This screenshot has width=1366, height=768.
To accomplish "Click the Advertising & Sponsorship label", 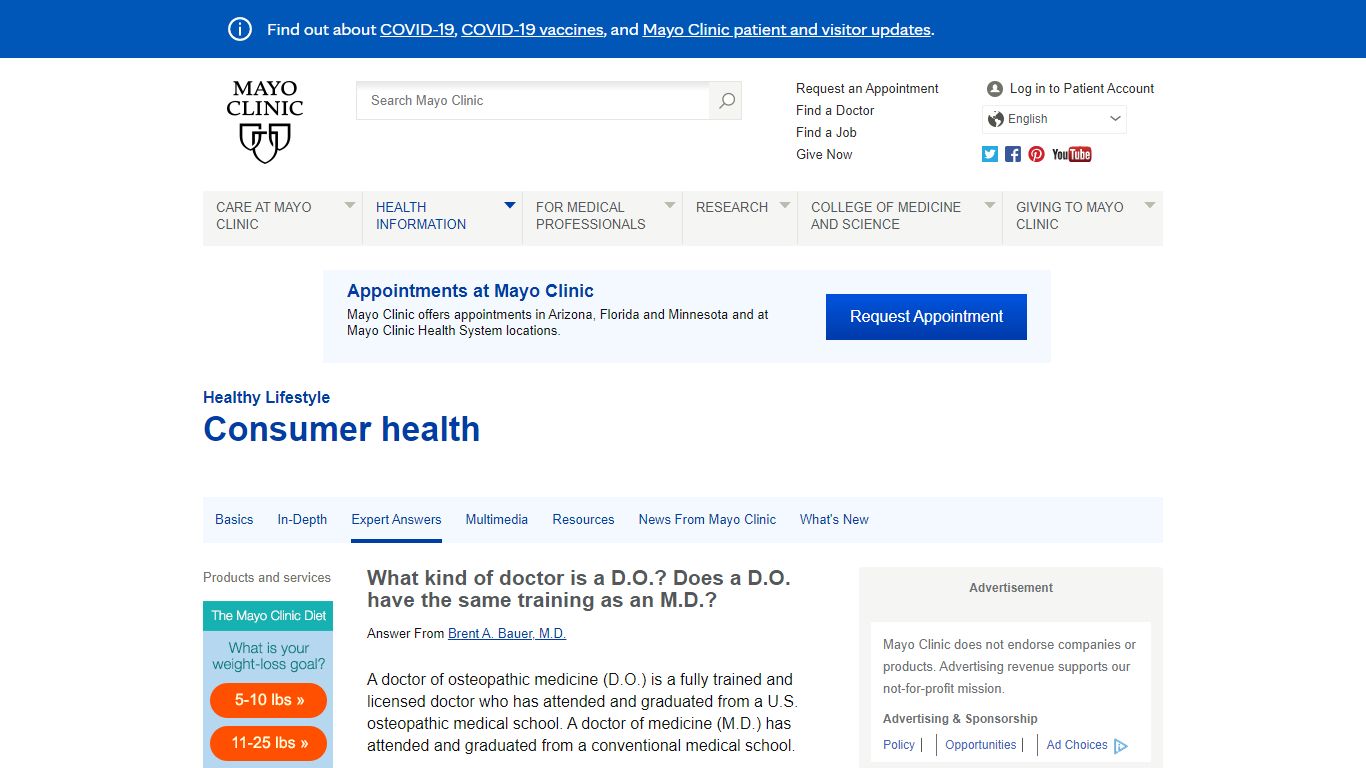I will point(960,718).
